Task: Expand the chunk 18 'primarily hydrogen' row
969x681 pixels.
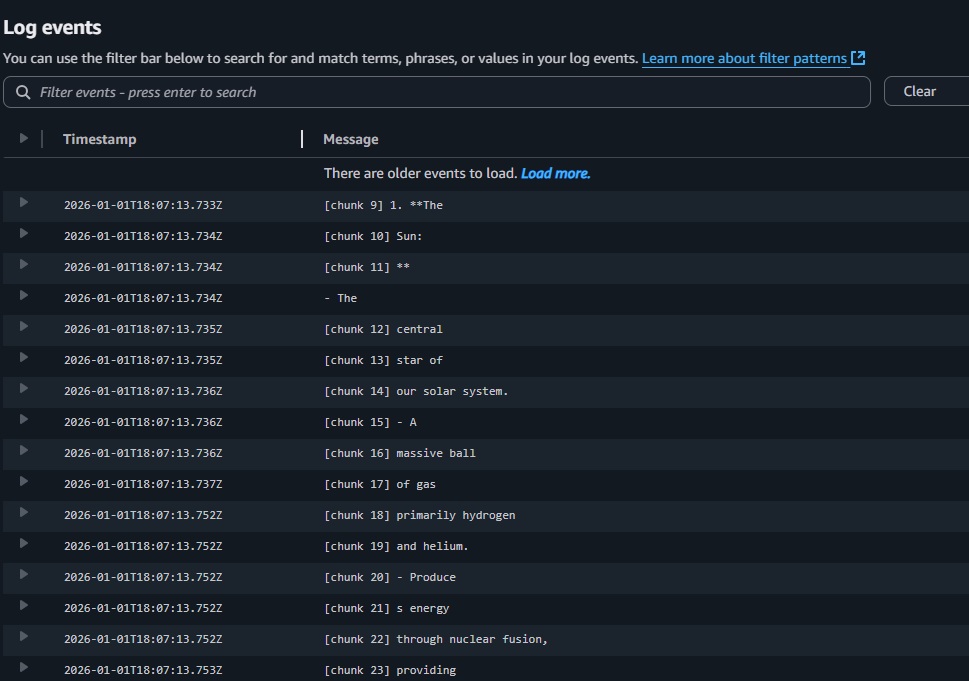Action: pos(24,513)
